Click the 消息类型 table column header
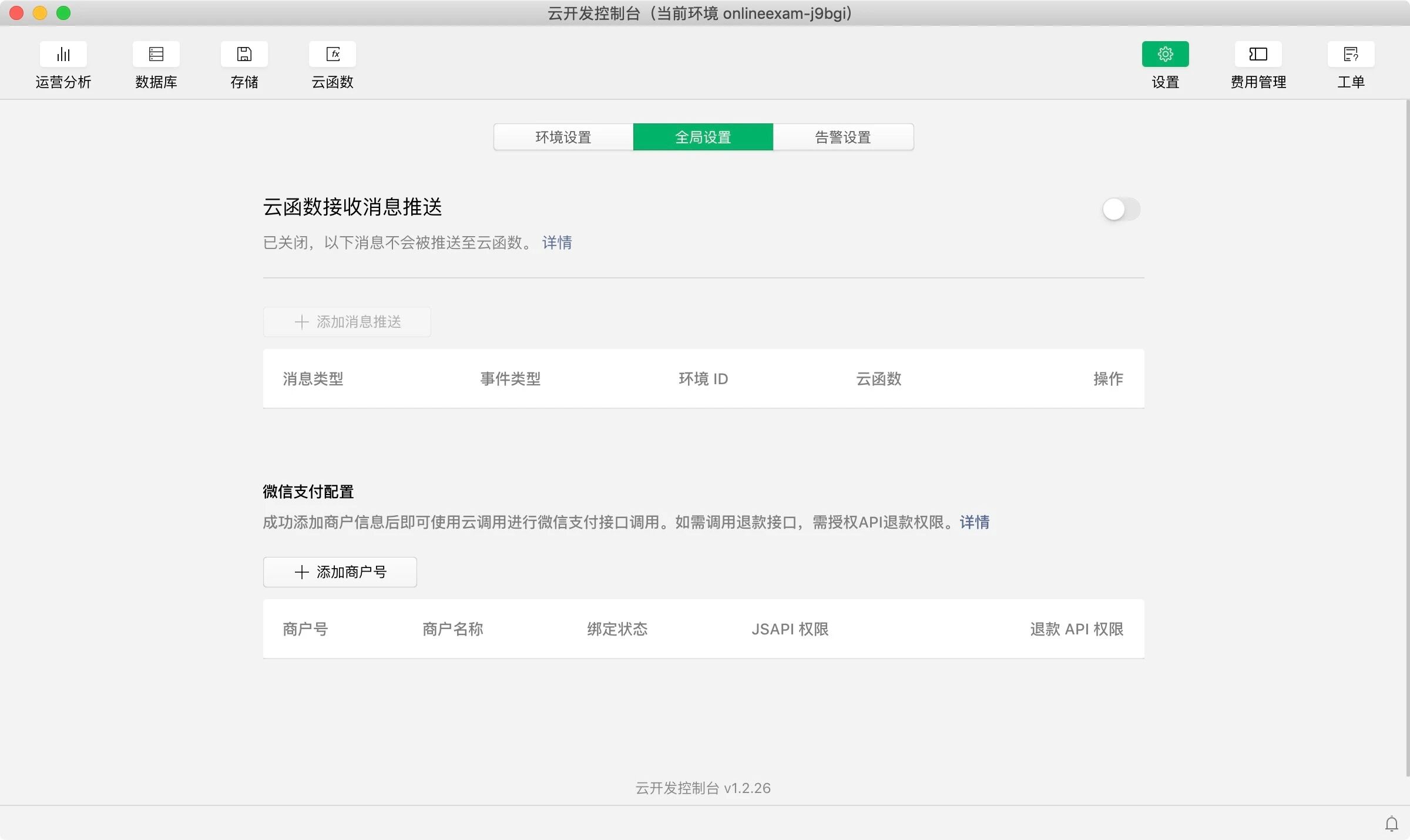This screenshot has width=1410, height=840. [x=313, y=379]
